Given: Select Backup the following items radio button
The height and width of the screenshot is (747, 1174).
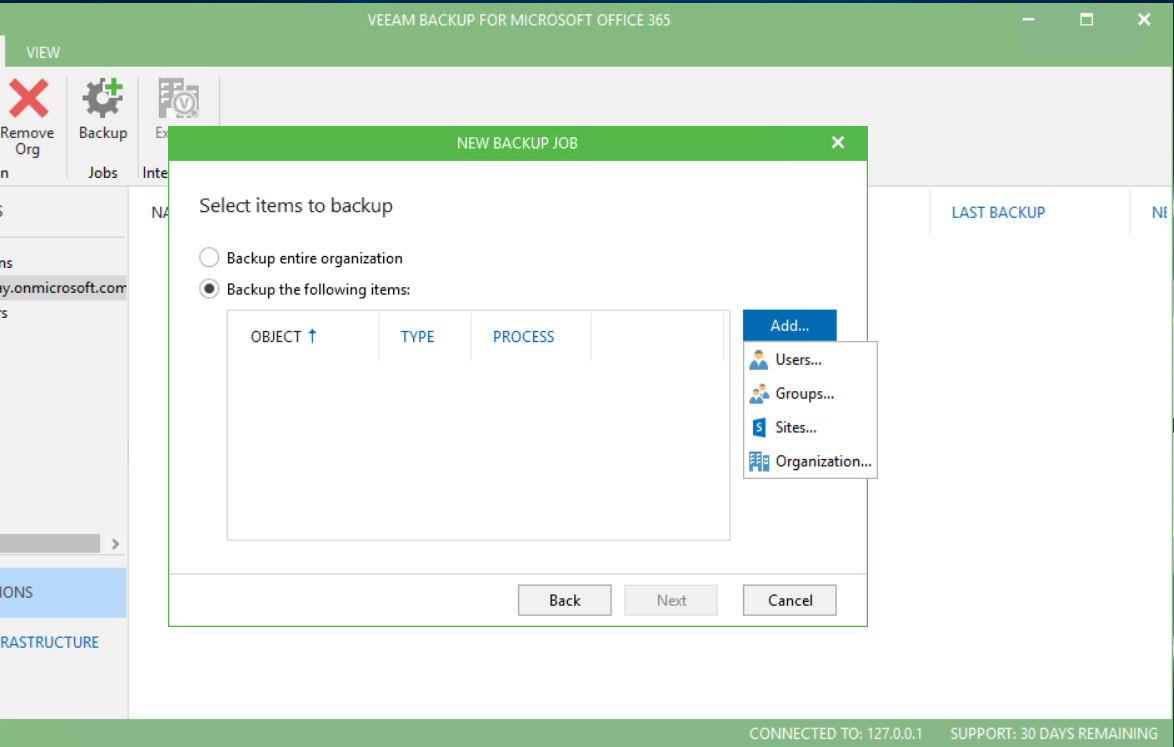Looking at the screenshot, I should (x=209, y=290).
